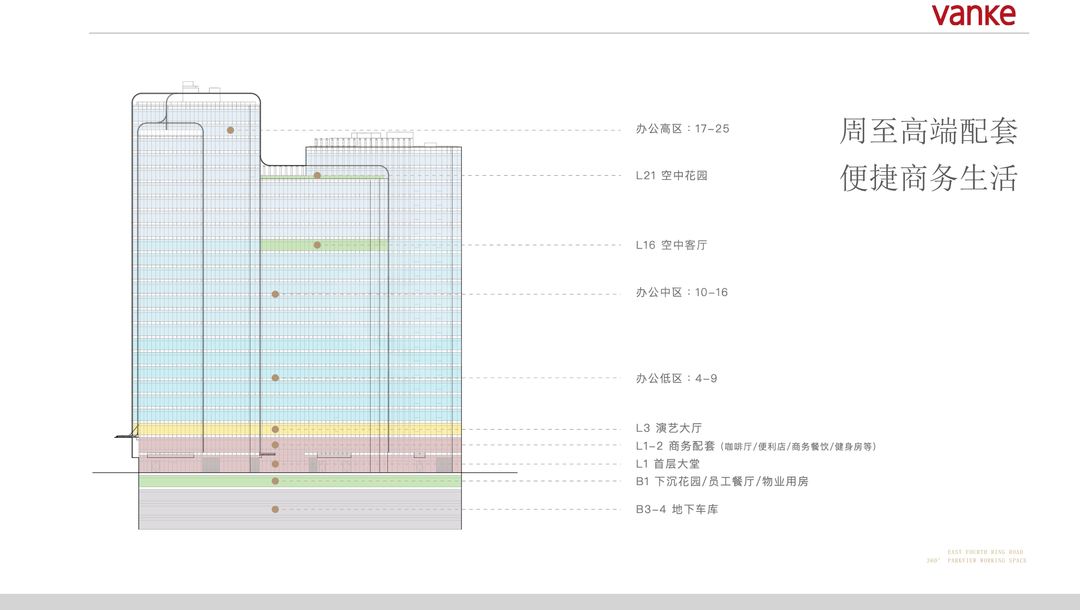1080x610 pixels.
Task: Click the label "办公低区：4-9"
Action: pyautogui.click(x=676, y=379)
